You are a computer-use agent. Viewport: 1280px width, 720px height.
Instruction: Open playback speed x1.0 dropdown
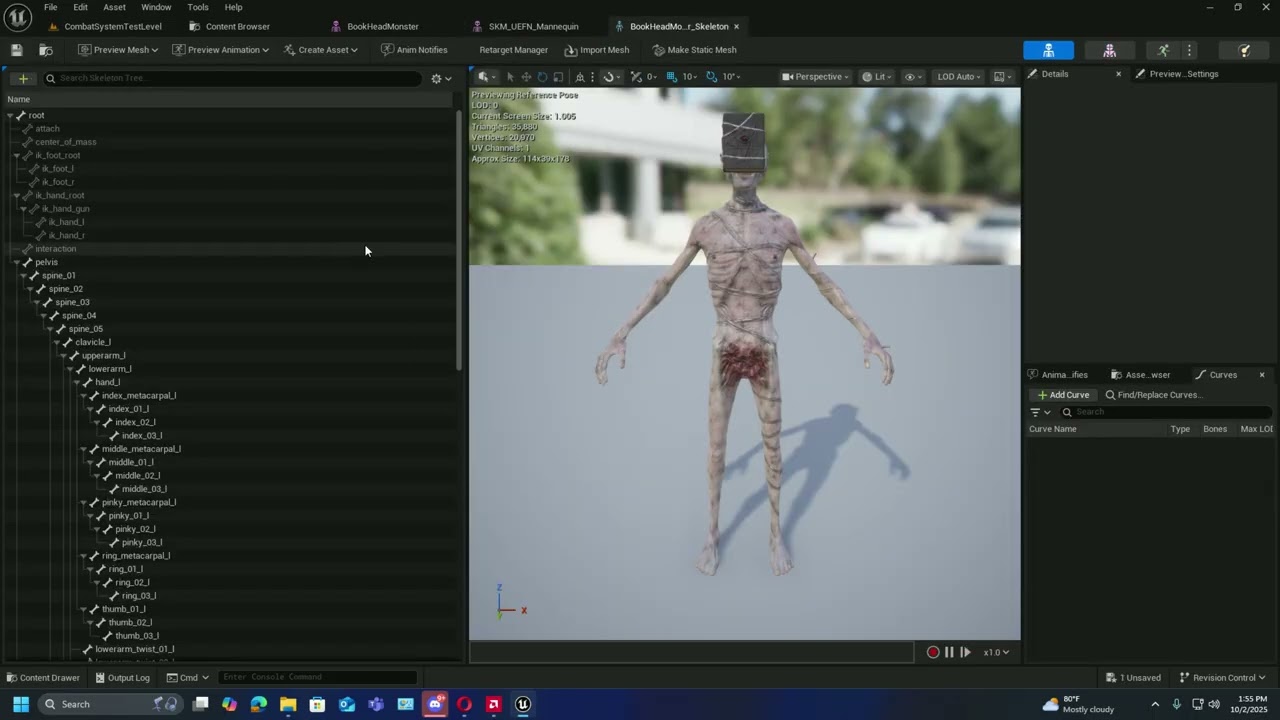(996, 652)
